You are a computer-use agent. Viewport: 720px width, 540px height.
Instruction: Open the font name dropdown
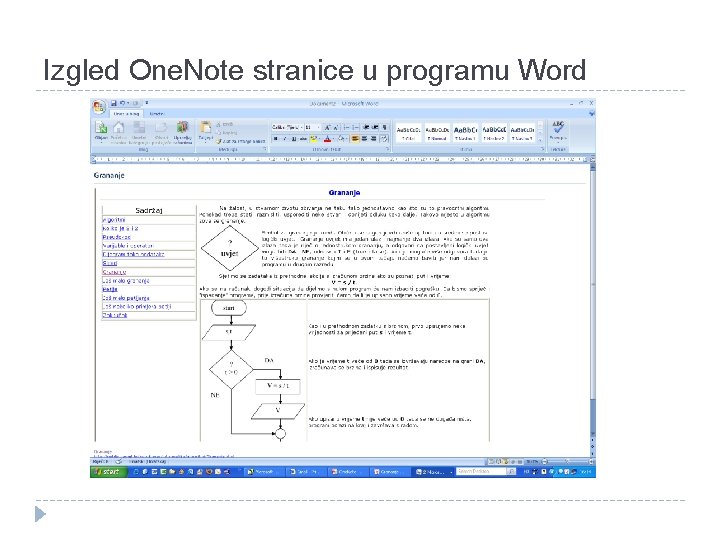[287, 127]
